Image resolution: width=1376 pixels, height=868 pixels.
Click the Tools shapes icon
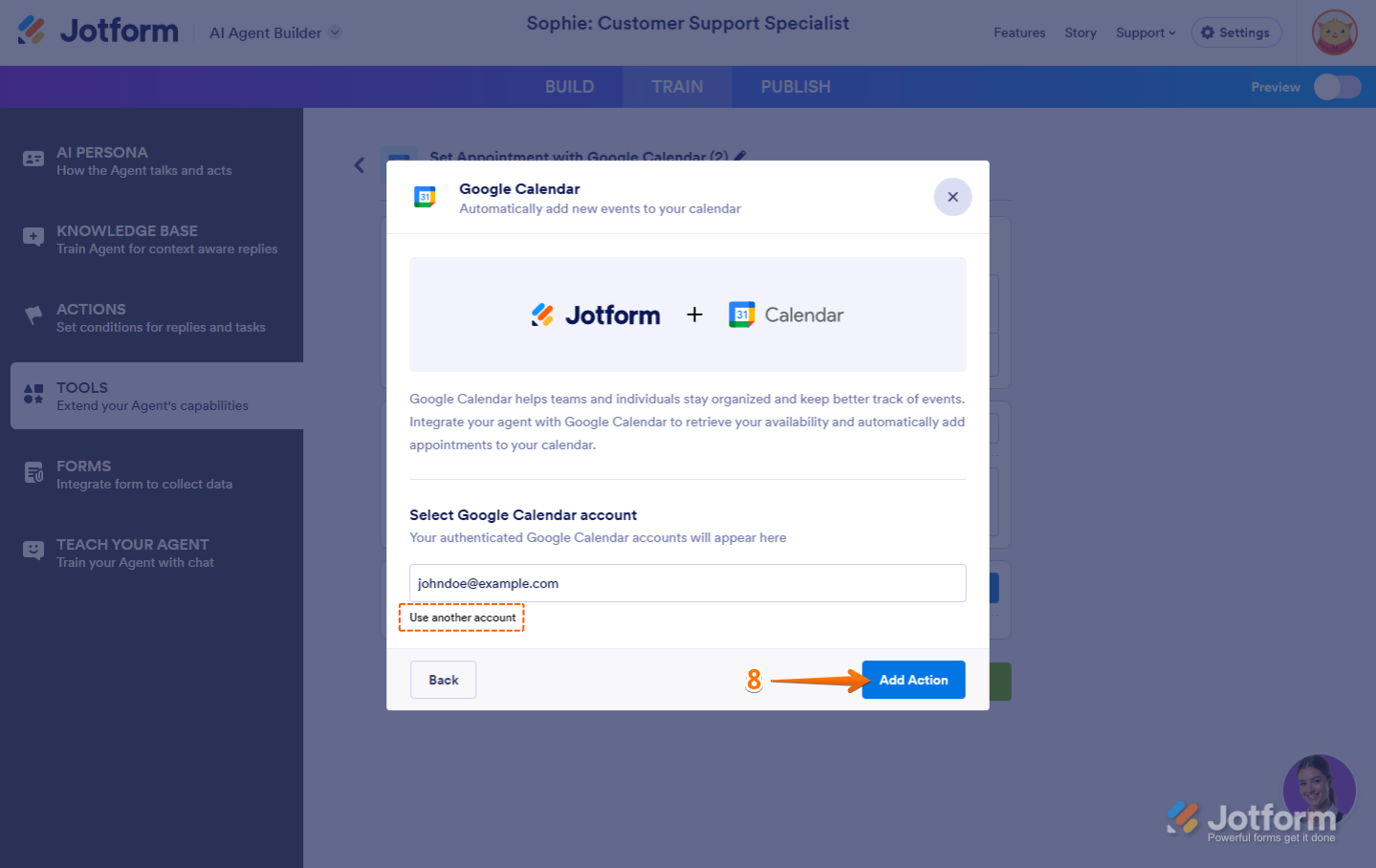(x=33, y=394)
